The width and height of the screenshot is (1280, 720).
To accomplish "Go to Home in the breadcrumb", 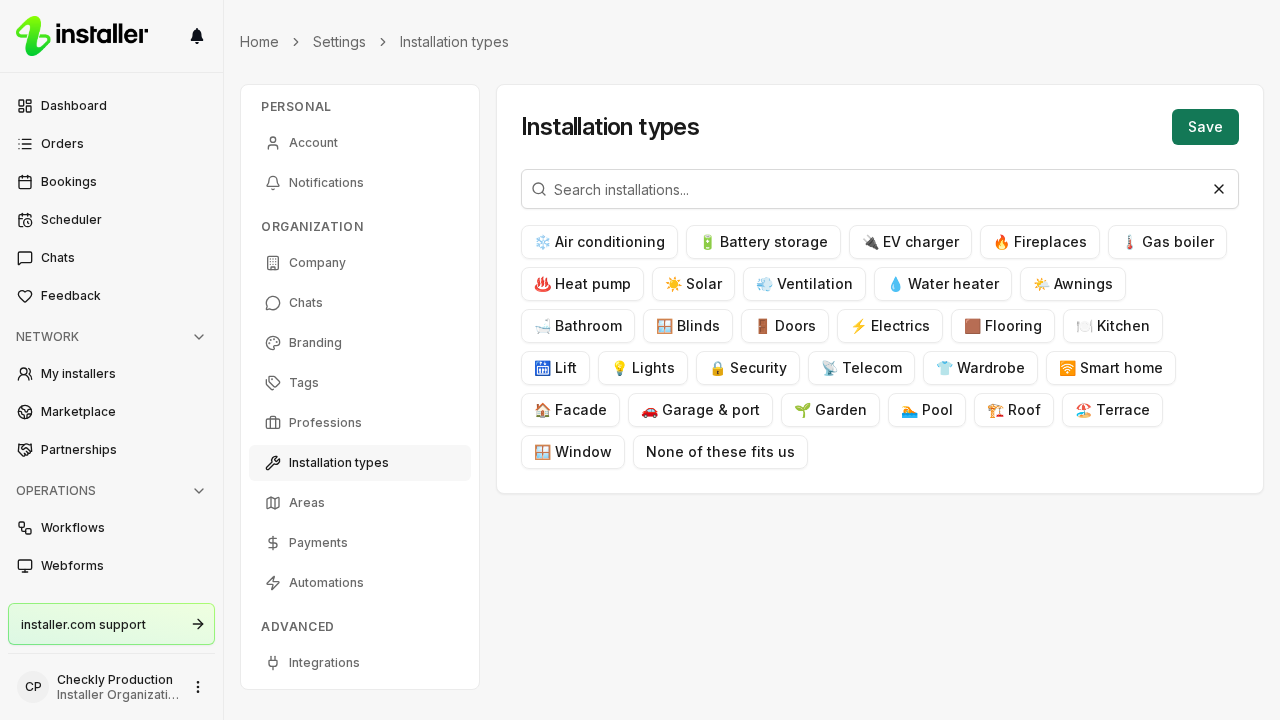I will pos(259,42).
